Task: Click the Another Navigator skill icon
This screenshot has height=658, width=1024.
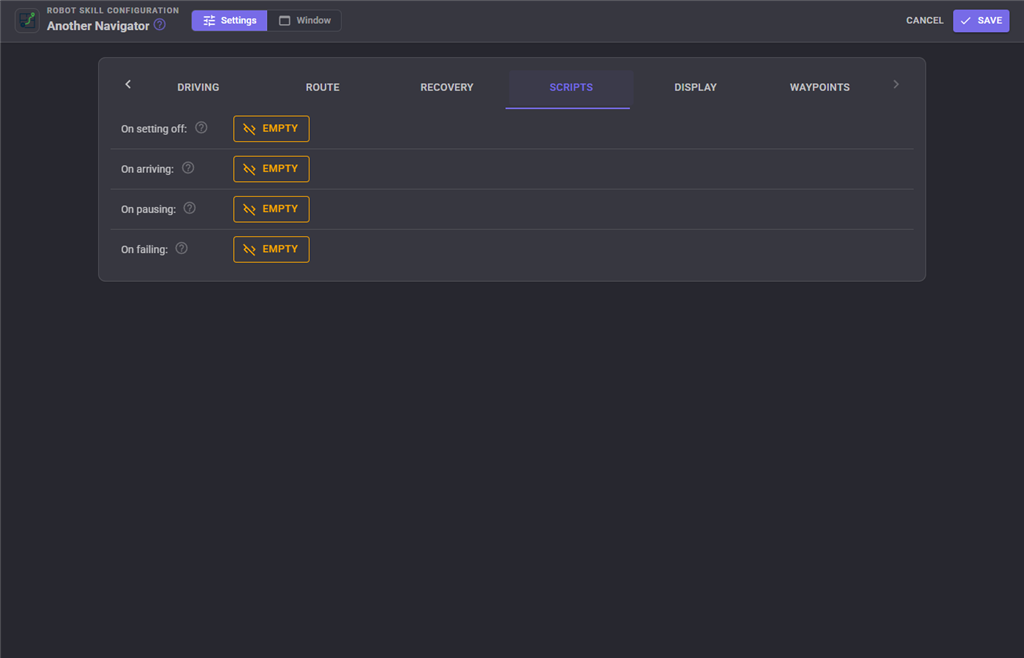Action: pyautogui.click(x=27, y=20)
